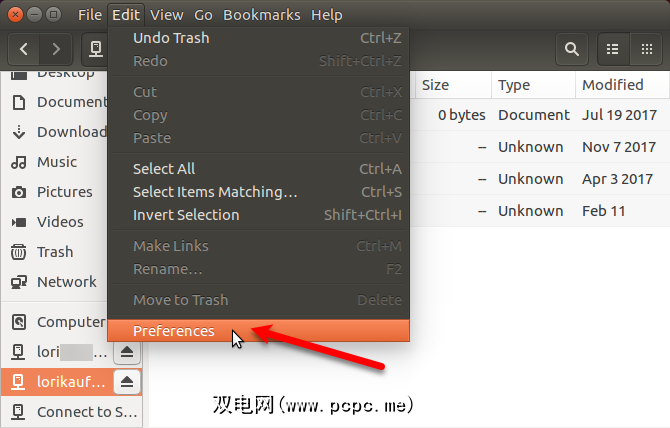Open Music folder in sidebar
The width and height of the screenshot is (670, 428).
click(x=56, y=162)
